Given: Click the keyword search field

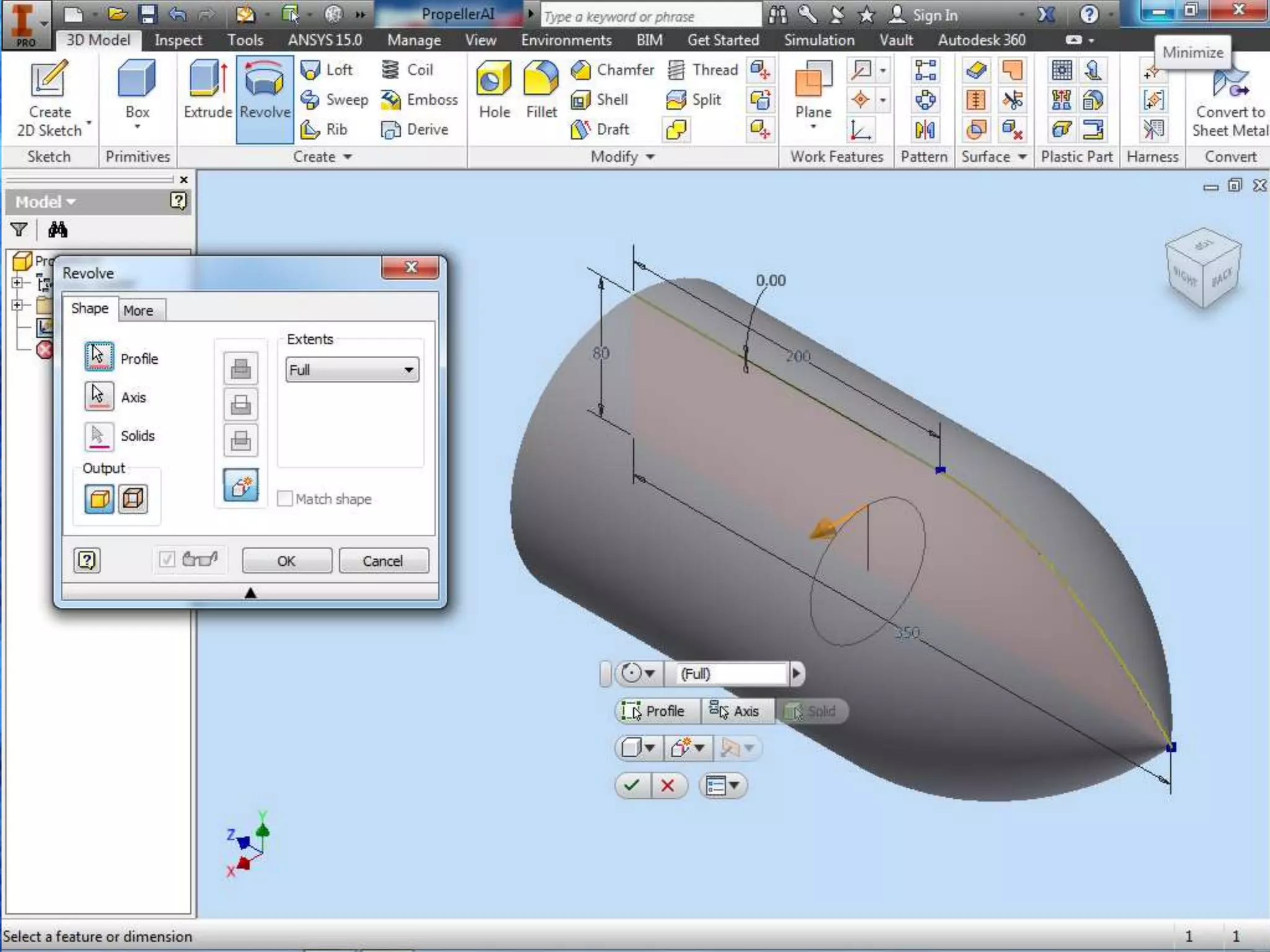Looking at the screenshot, I should [651, 16].
